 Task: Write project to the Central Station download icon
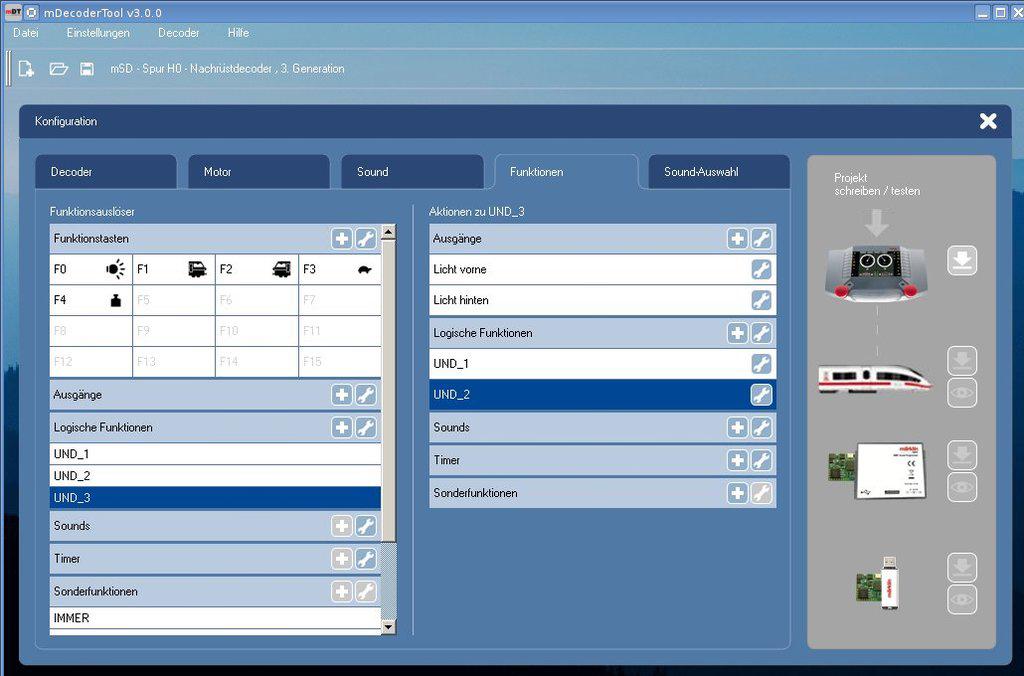click(x=961, y=262)
